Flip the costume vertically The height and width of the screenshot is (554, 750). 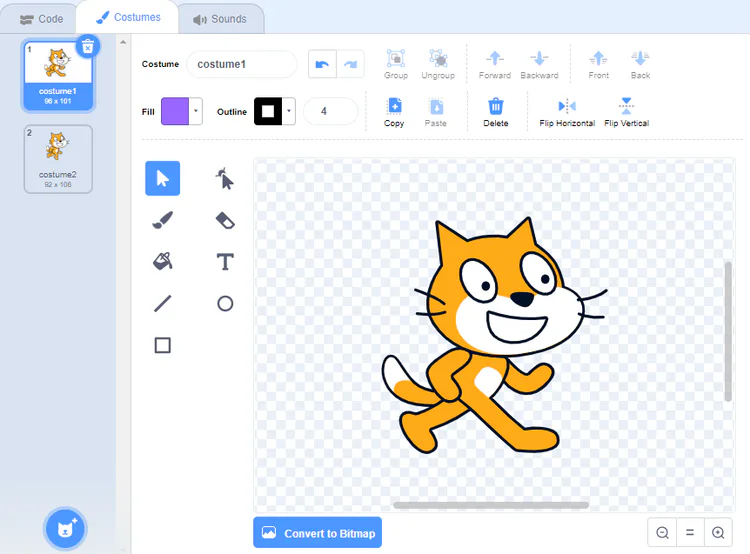pos(626,112)
